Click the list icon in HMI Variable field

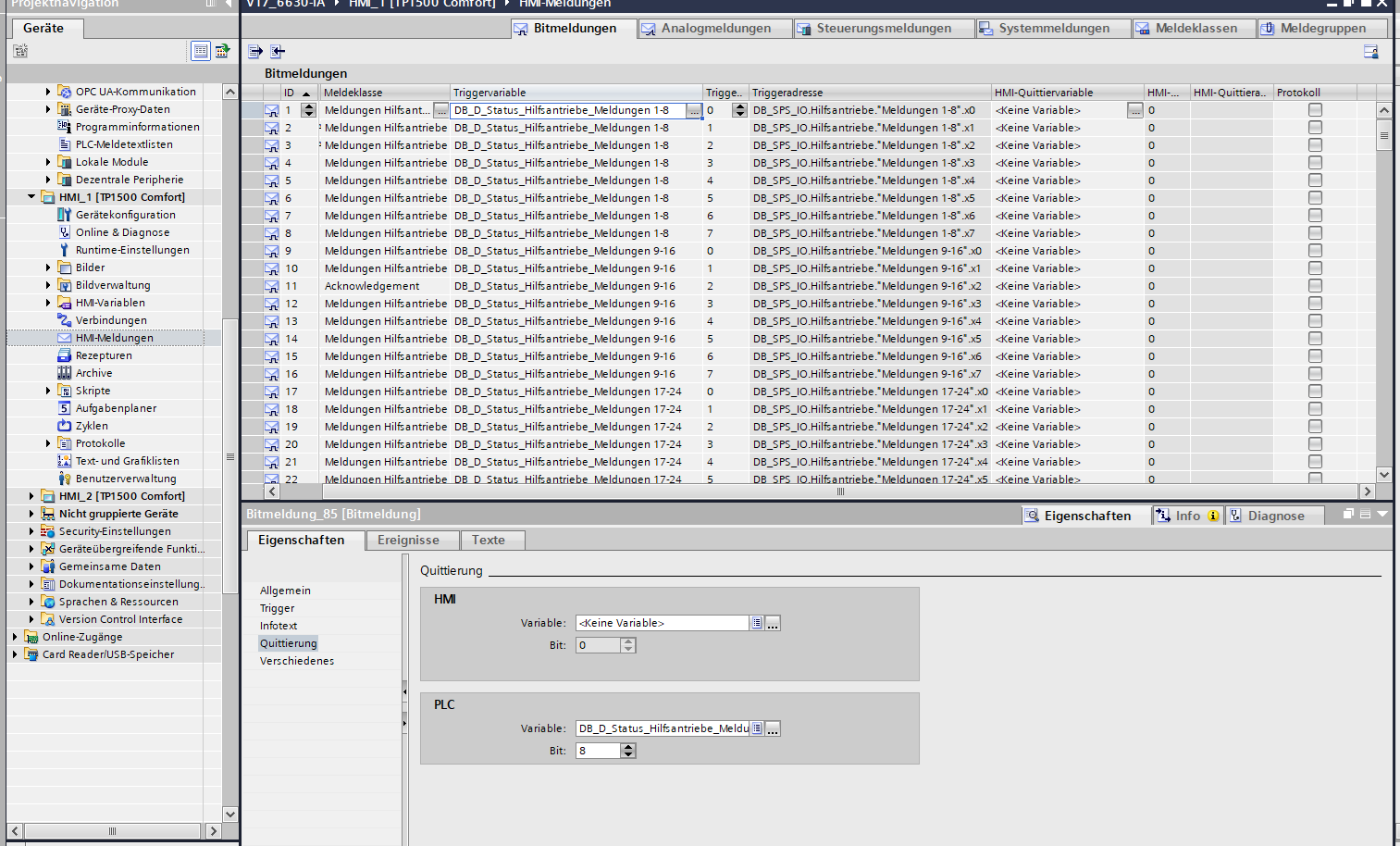[757, 623]
